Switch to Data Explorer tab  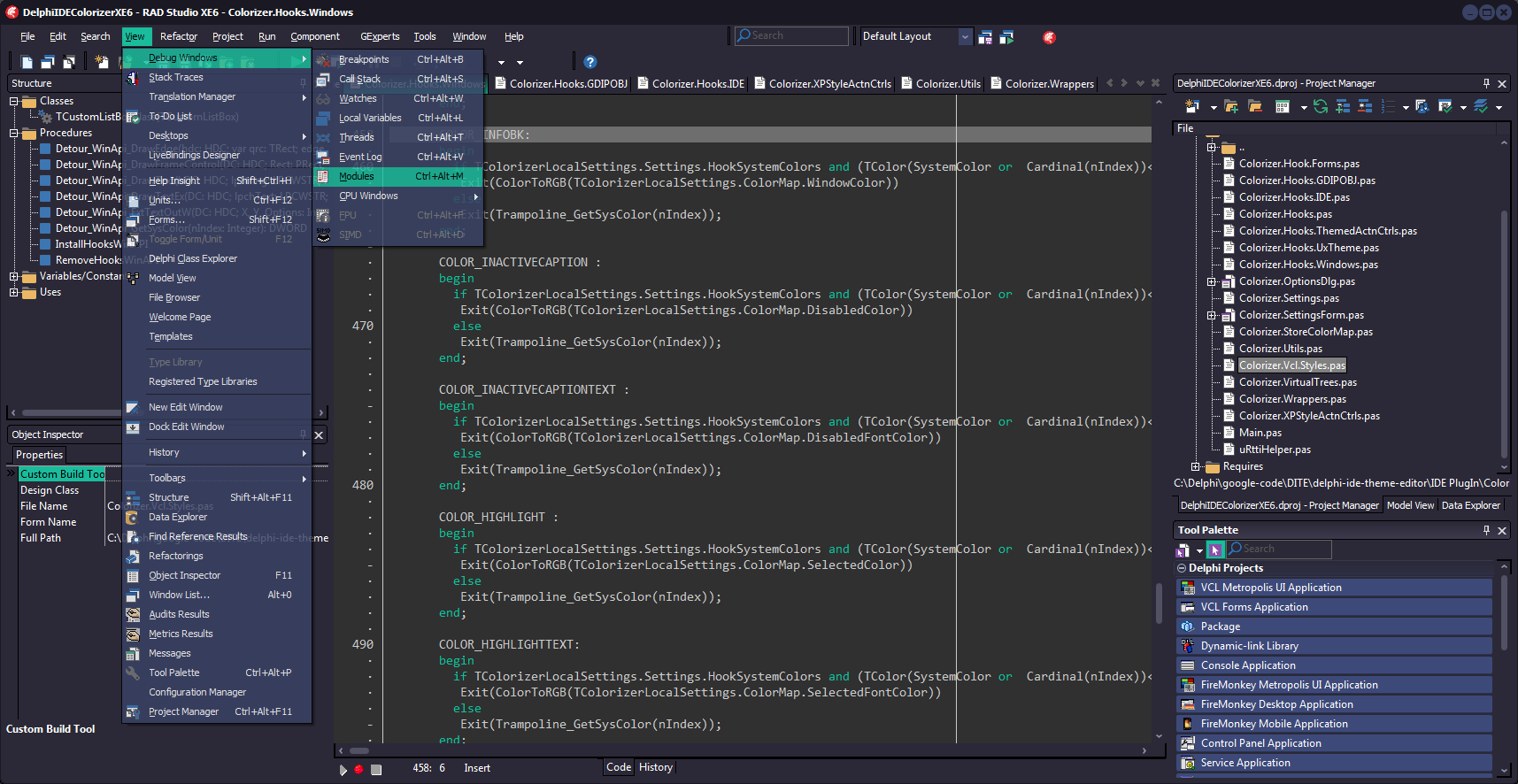pos(1471,505)
